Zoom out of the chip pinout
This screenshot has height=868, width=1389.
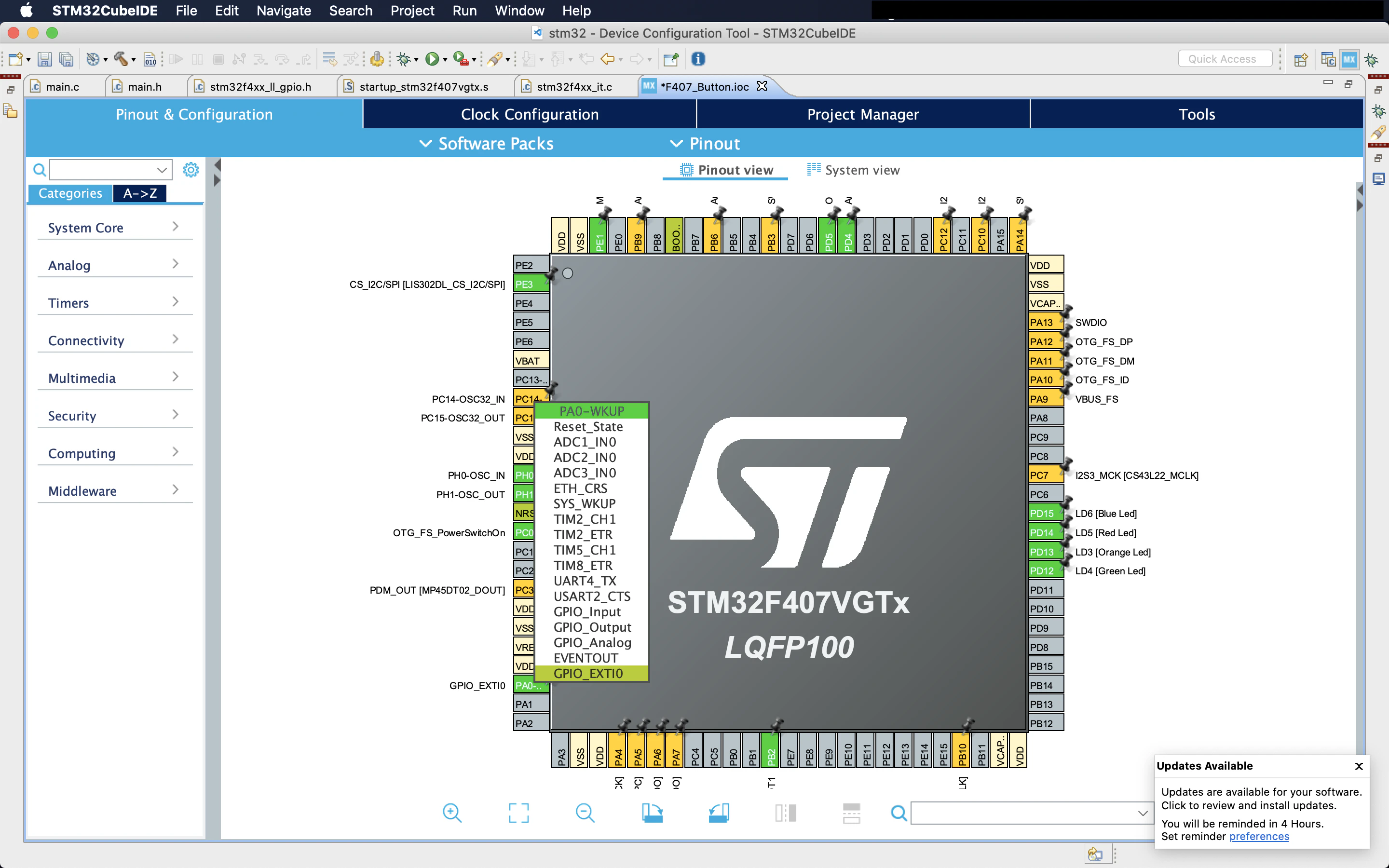[585, 813]
